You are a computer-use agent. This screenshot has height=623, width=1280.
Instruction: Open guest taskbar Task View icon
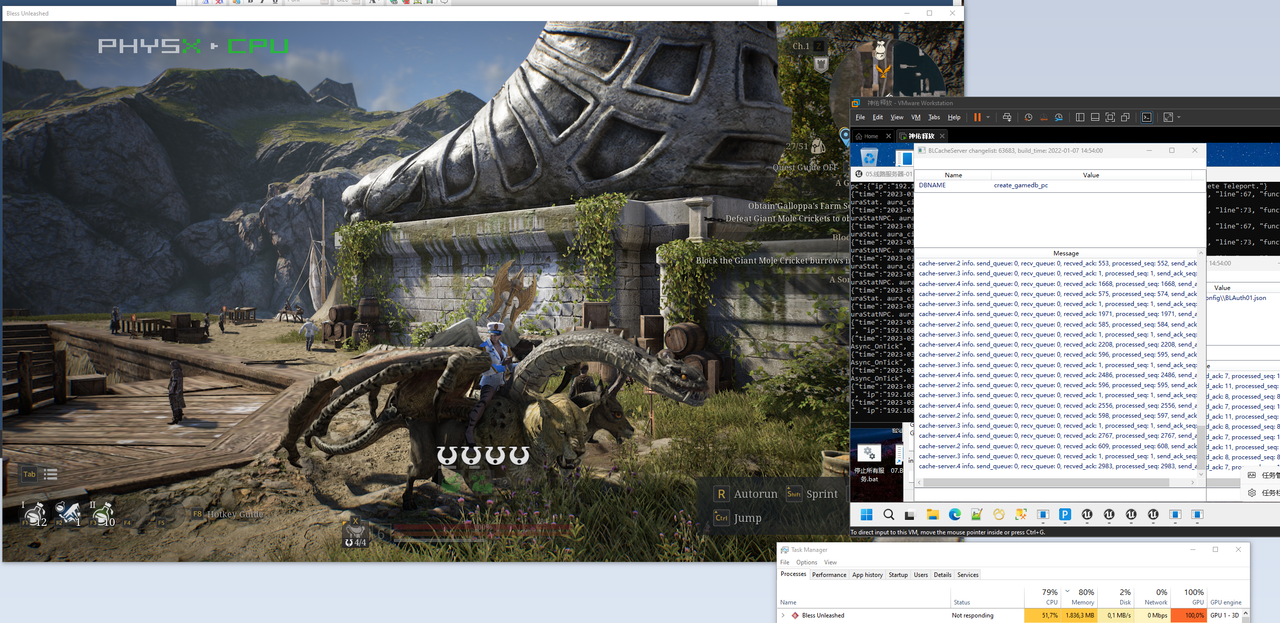point(910,515)
